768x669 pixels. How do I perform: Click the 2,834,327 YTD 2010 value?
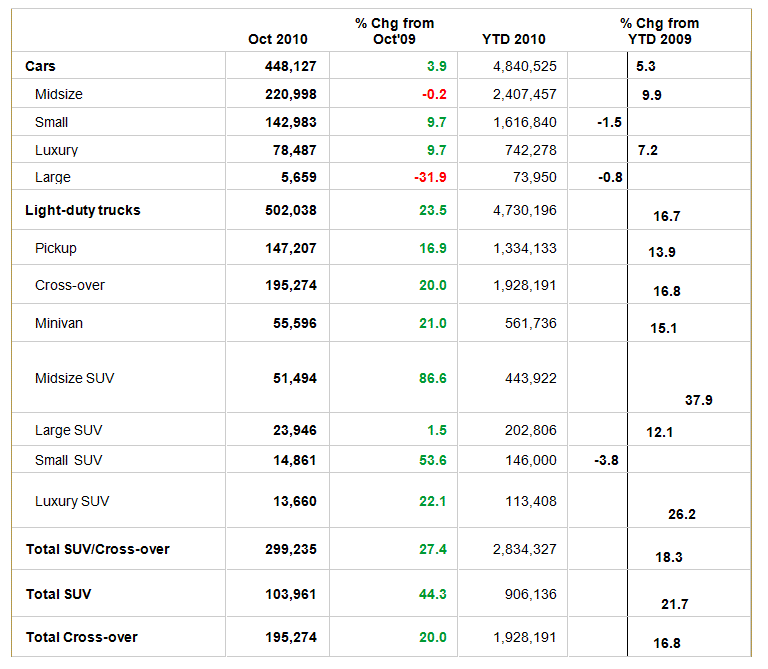(x=524, y=549)
